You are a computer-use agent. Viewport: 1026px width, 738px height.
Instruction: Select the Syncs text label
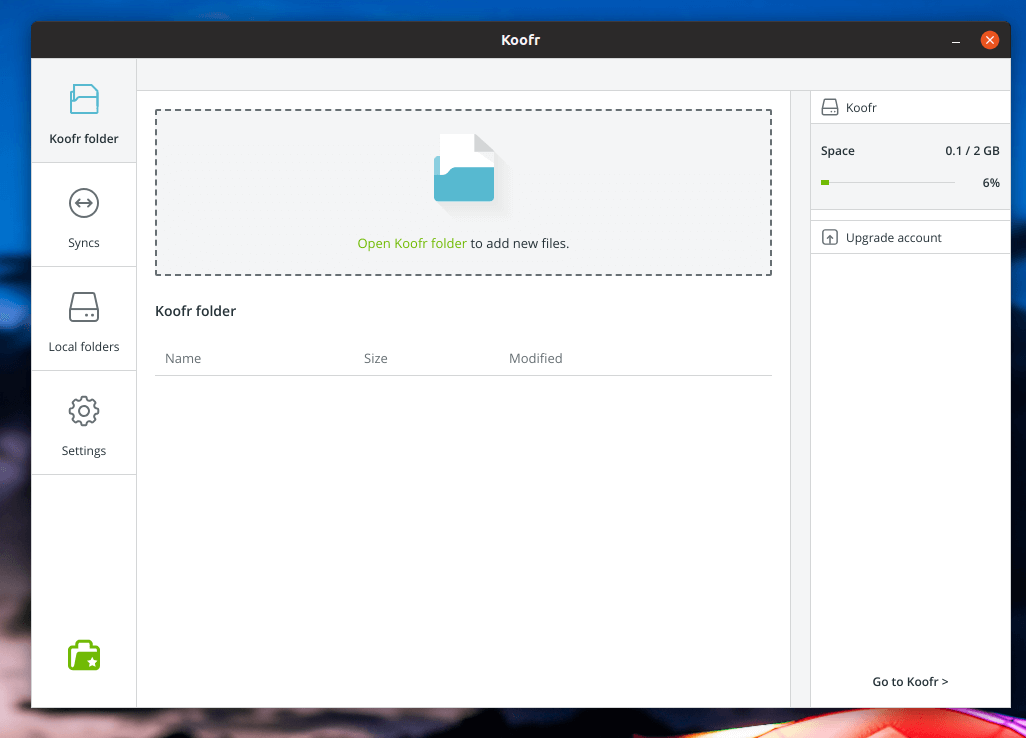[84, 243]
